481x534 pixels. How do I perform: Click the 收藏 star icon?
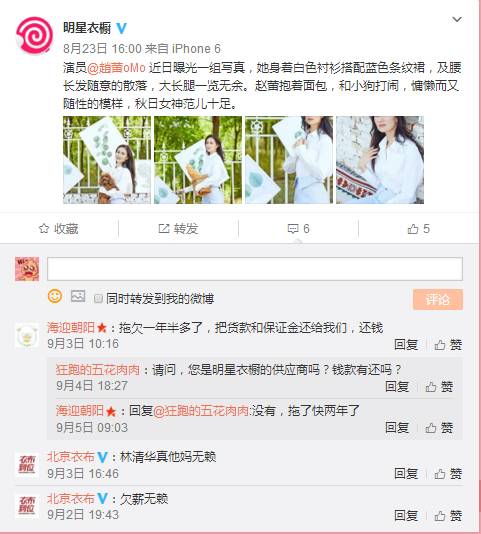[44, 229]
